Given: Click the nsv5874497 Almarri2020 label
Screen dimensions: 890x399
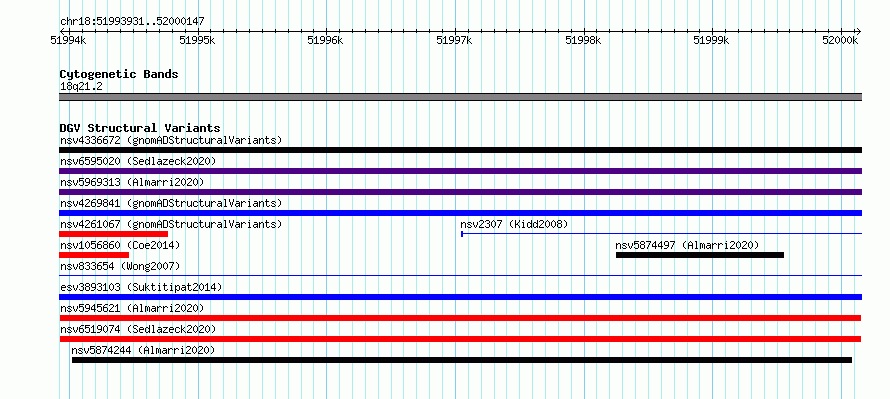Looking at the screenshot, I should 687,245.
